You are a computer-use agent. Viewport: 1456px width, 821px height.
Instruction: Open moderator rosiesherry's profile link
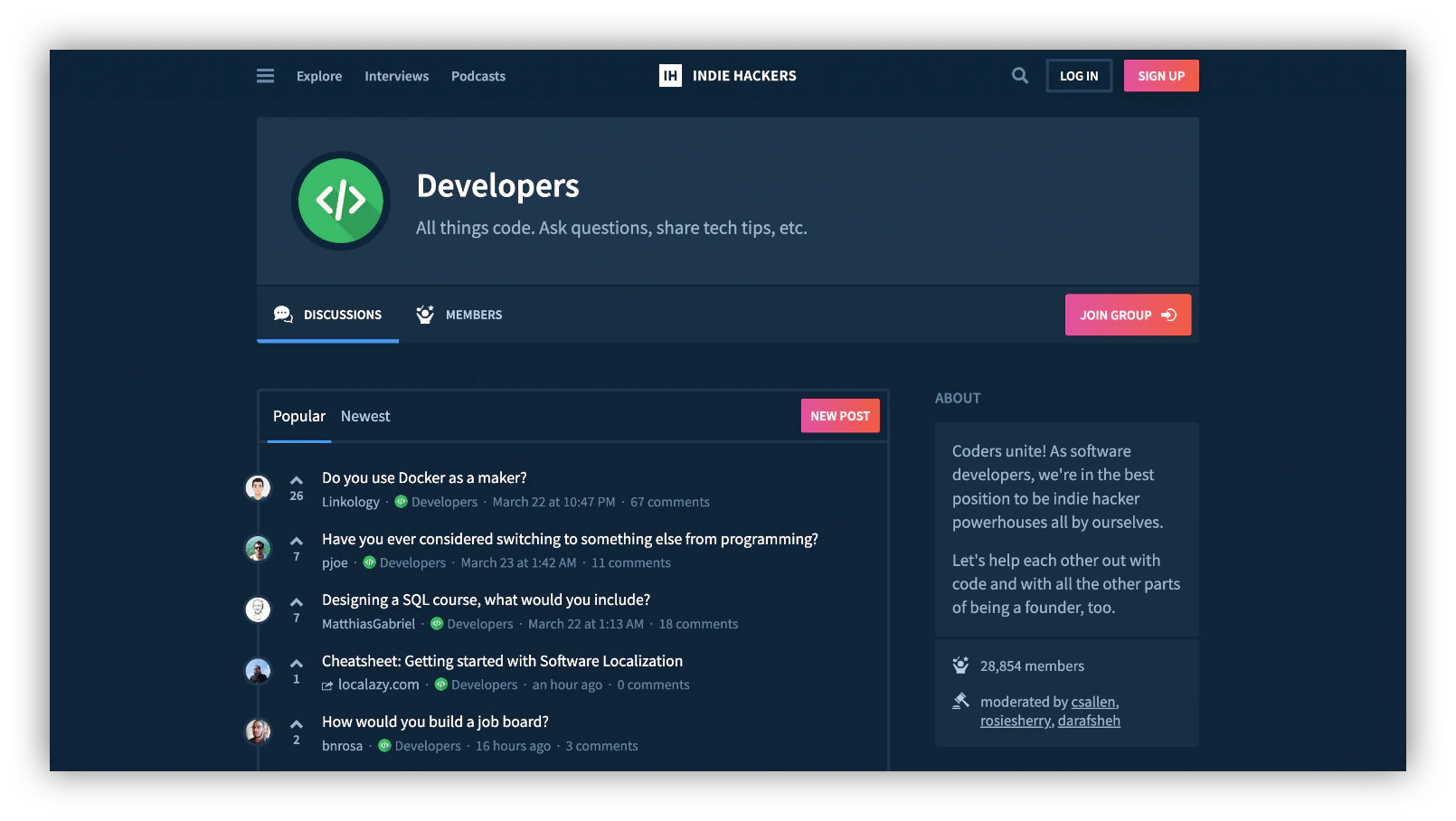1016,721
